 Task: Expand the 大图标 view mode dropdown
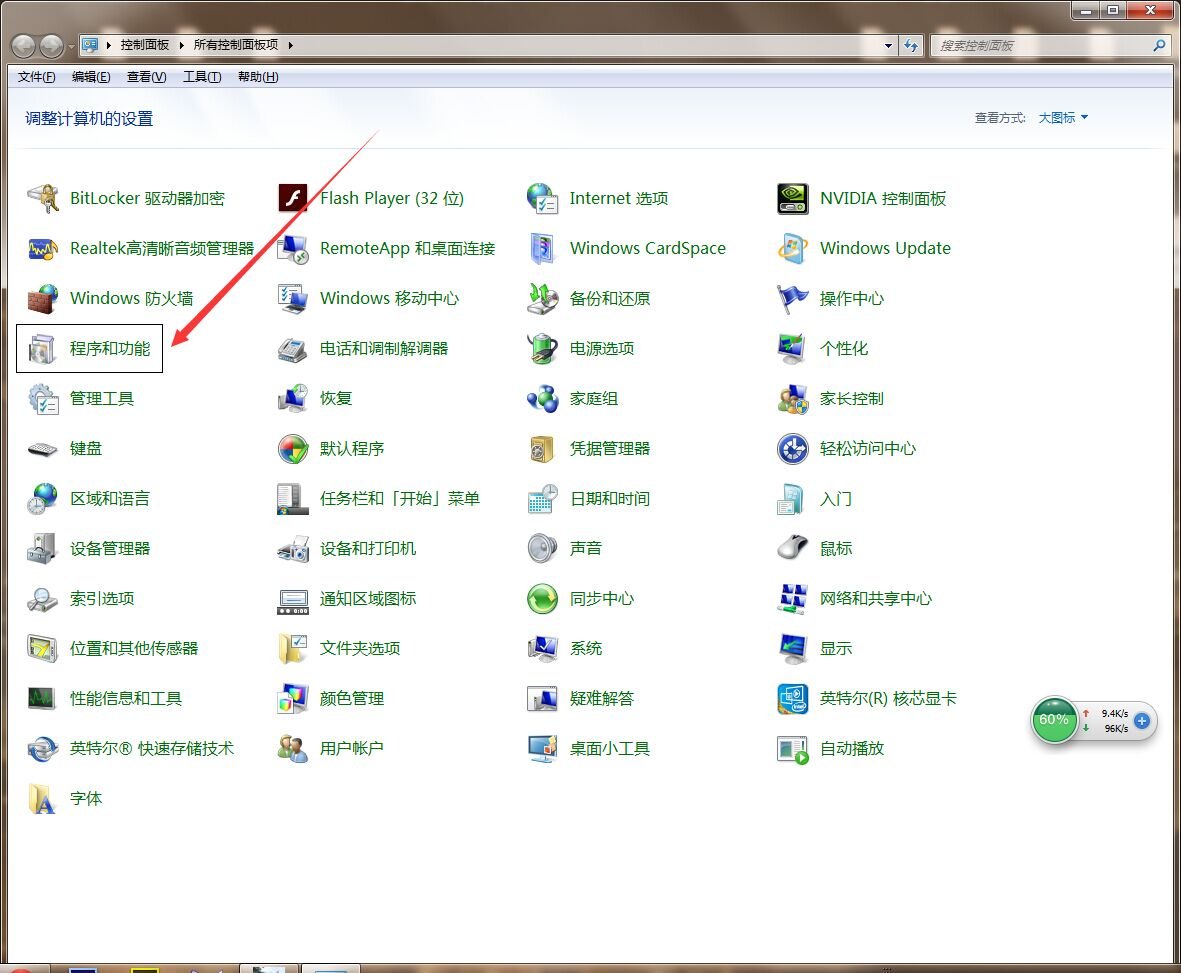(1062, 118)
